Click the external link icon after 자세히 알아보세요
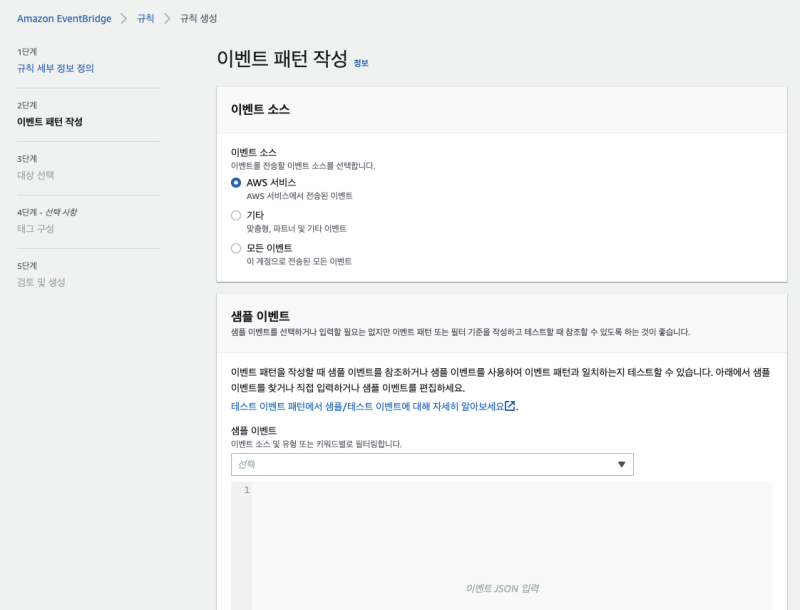The image size is (800, 610). click(x=511, y=406)
